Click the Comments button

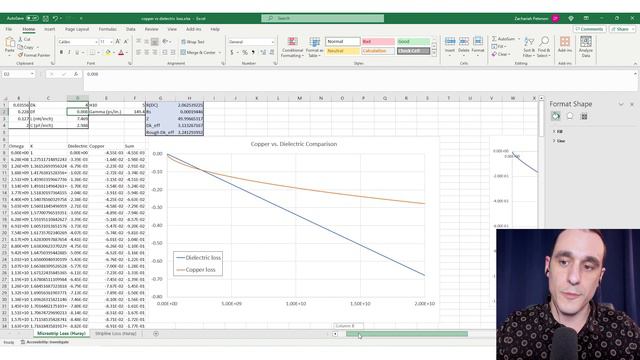tap(590, 29)
